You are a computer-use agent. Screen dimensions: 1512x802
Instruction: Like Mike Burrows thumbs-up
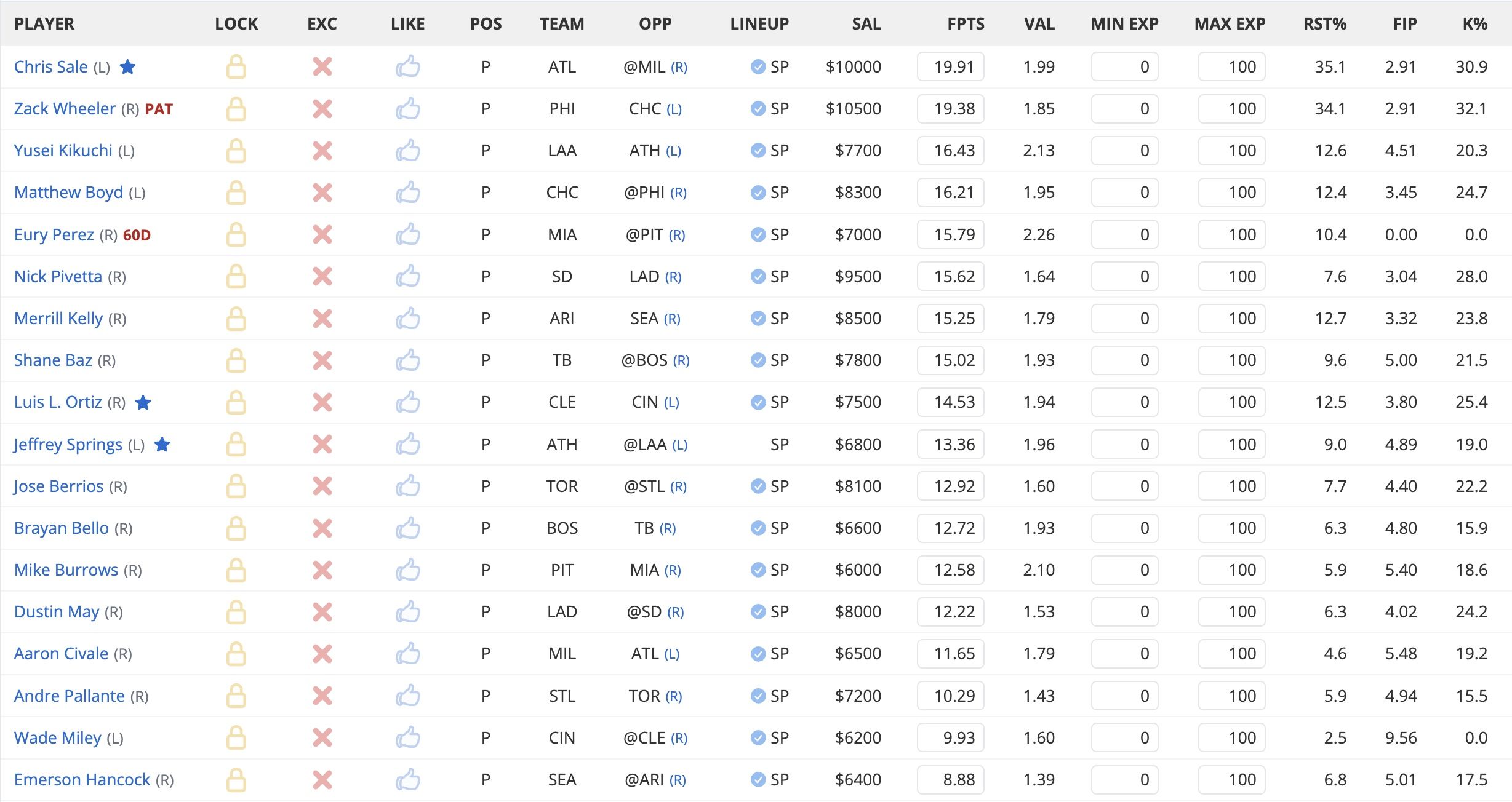(408, 570)
